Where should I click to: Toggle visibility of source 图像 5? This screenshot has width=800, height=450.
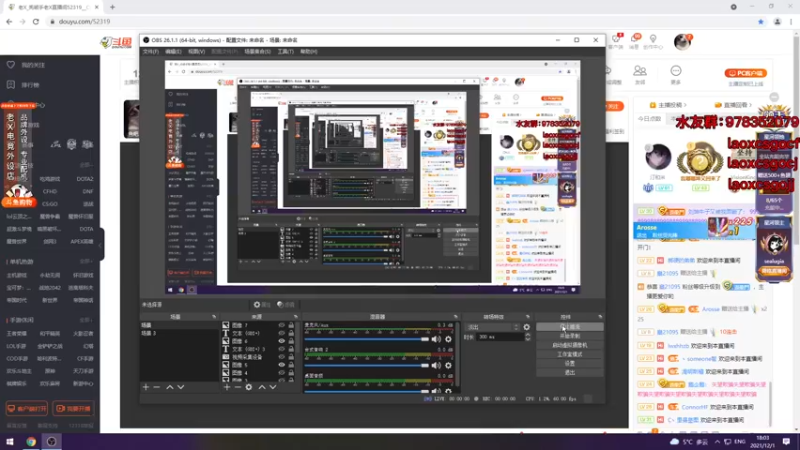(x=282, y=365)
